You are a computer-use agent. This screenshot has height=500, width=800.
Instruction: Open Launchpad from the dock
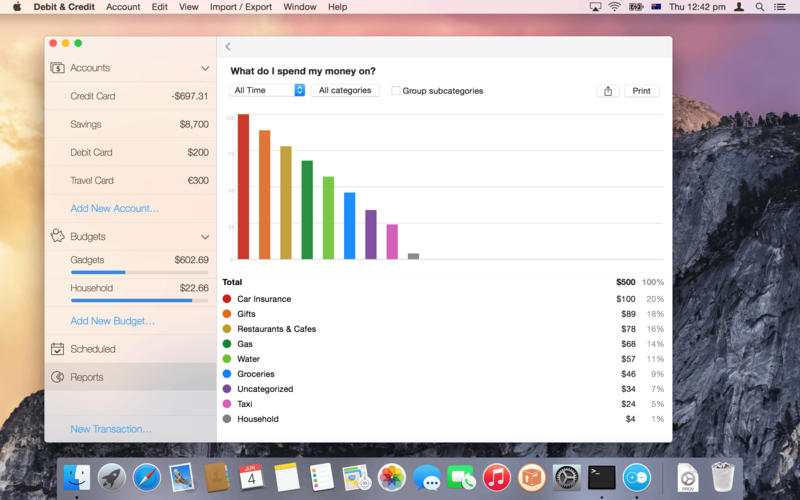click(x=112, y=477)
